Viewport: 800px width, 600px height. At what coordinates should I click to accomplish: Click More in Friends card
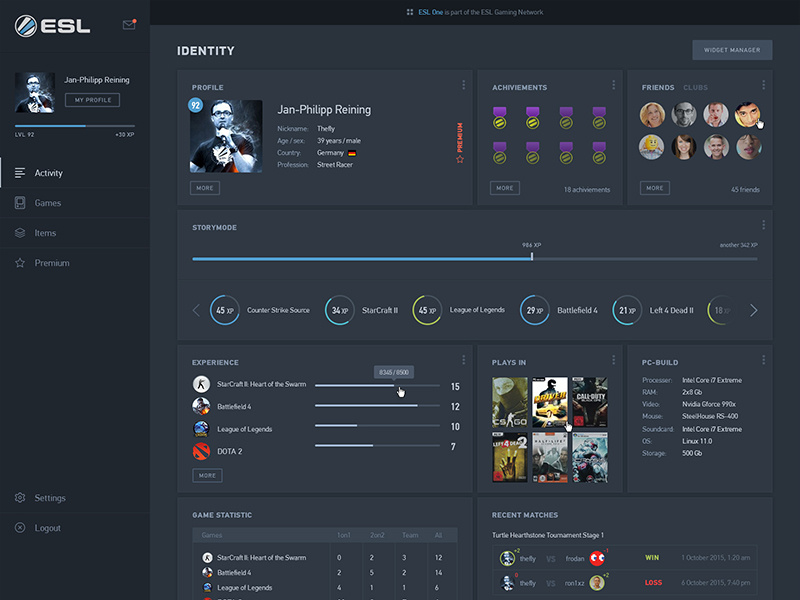(655, 188)
